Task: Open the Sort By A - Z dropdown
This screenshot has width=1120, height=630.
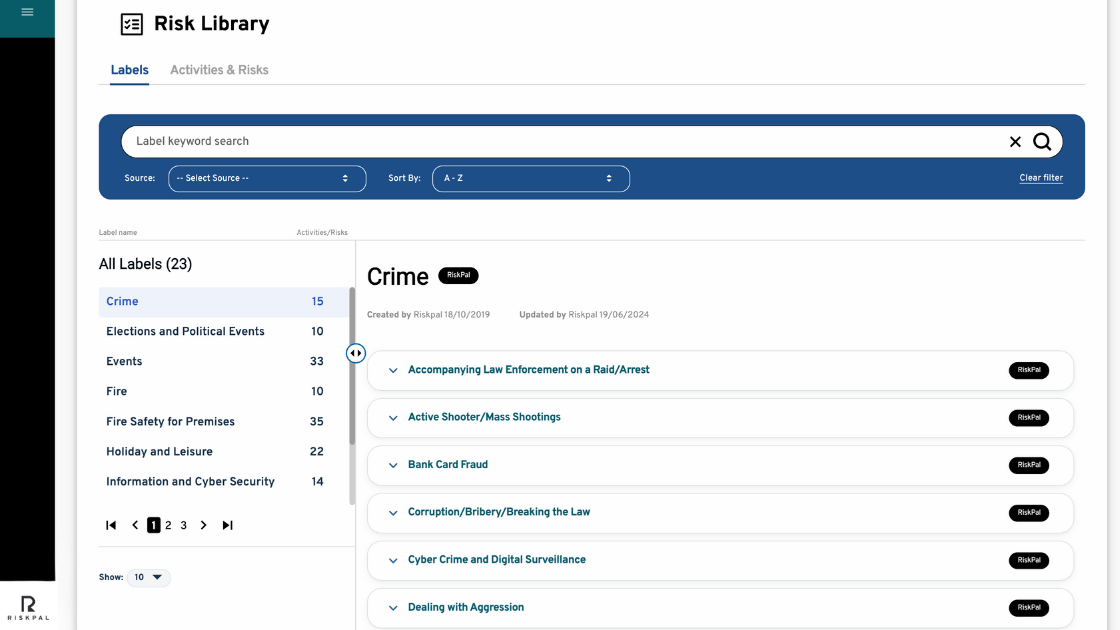Action: point(530,178)
